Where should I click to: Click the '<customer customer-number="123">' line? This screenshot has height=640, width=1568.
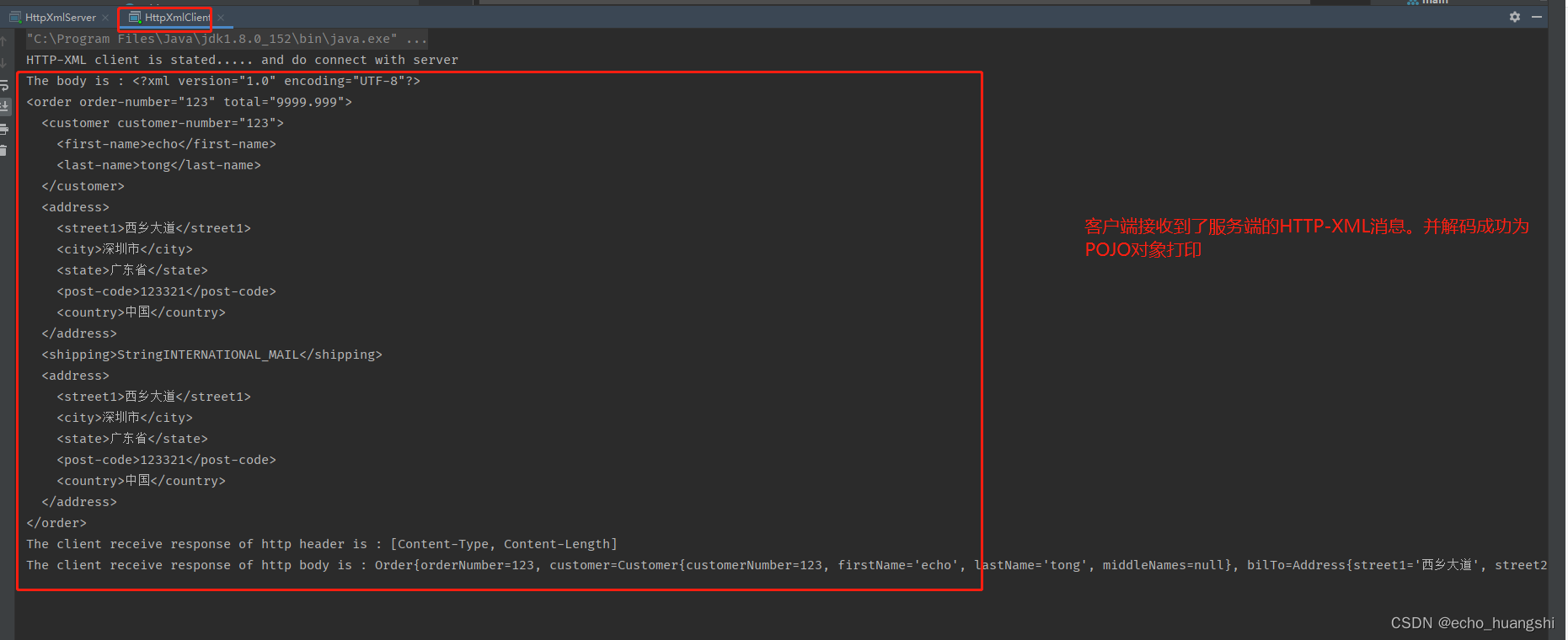163,123
